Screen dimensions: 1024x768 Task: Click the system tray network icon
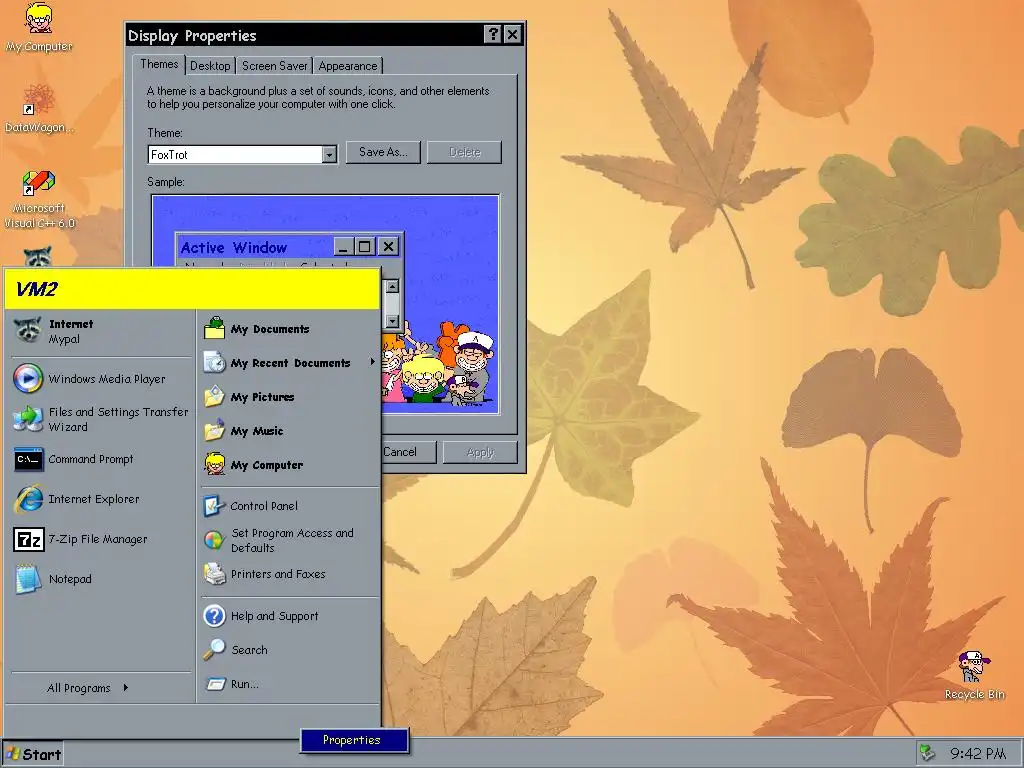tap(927, 753)
